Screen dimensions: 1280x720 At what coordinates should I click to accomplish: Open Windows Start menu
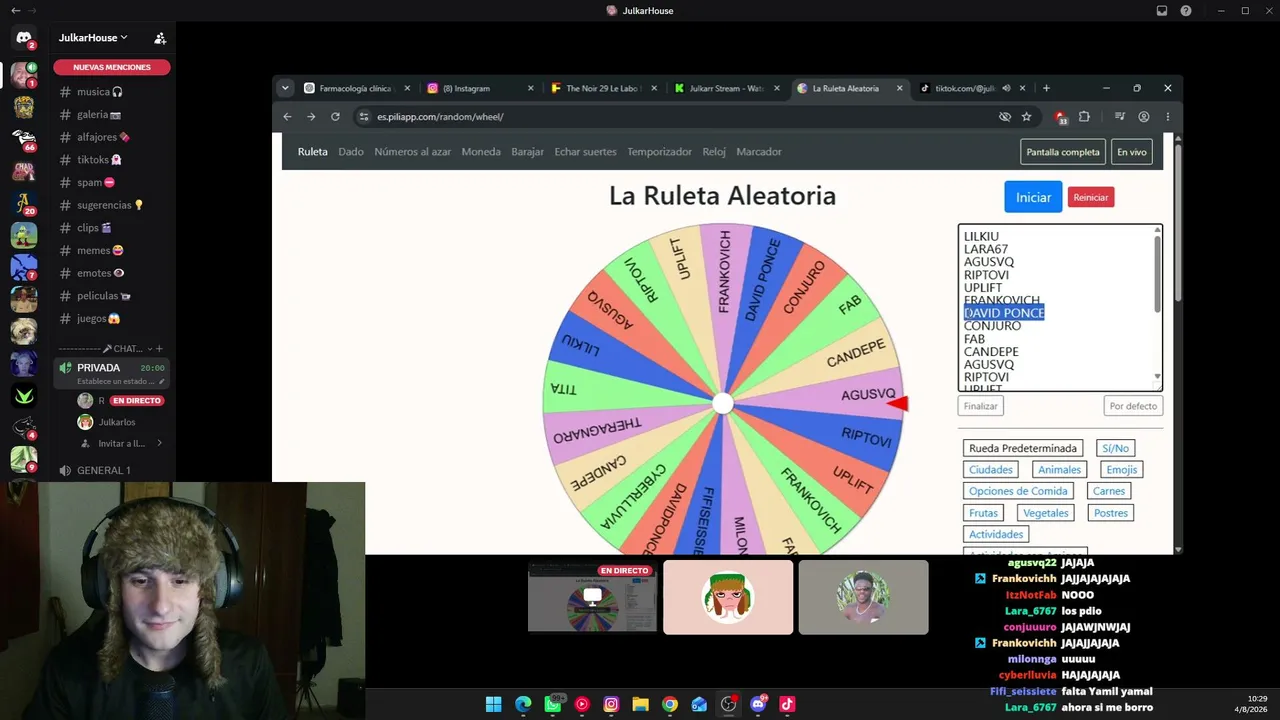(493, 704)
